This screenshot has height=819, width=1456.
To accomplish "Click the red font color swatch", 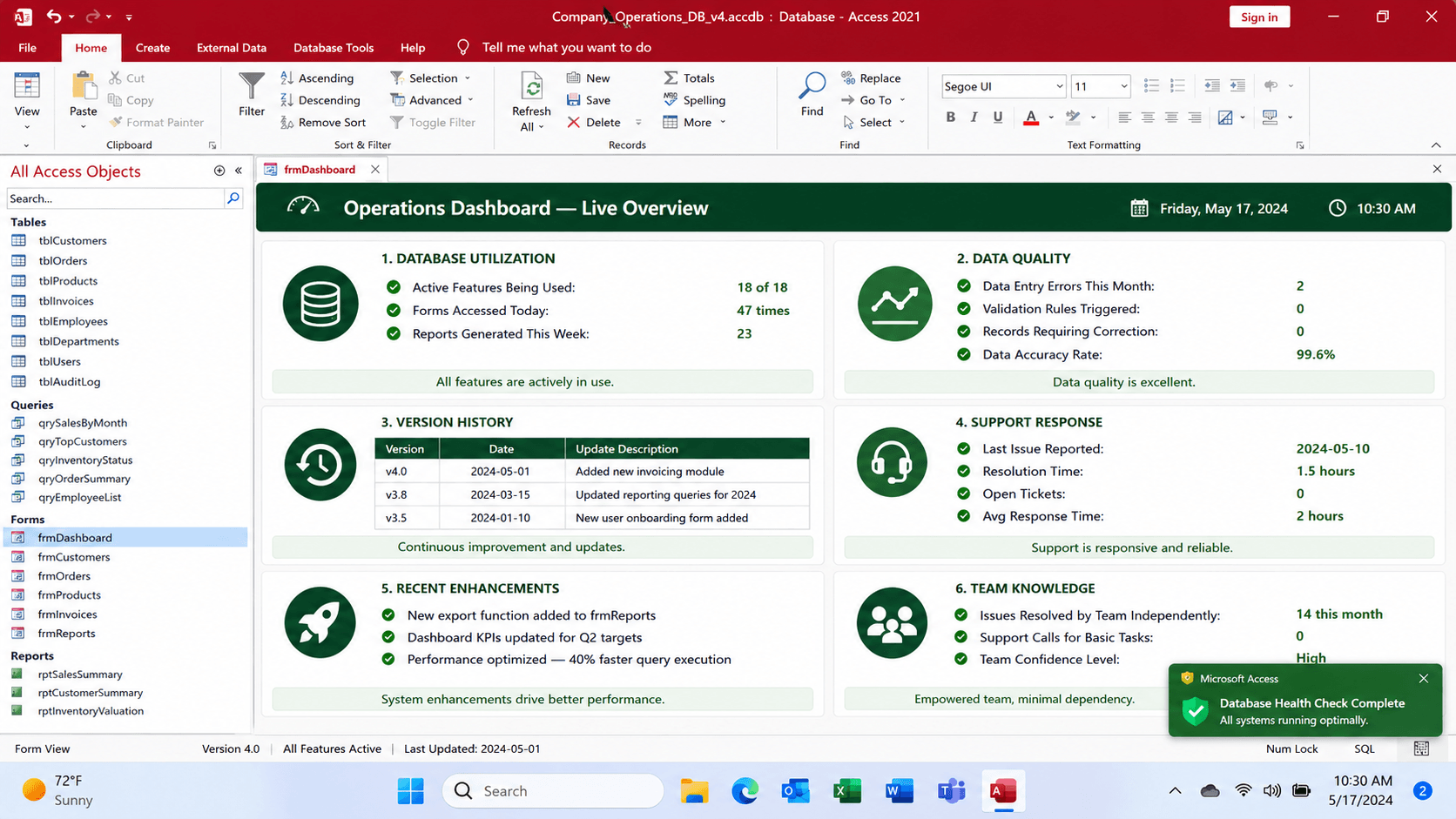I will pyautogui.click(x=1031, y=117).
